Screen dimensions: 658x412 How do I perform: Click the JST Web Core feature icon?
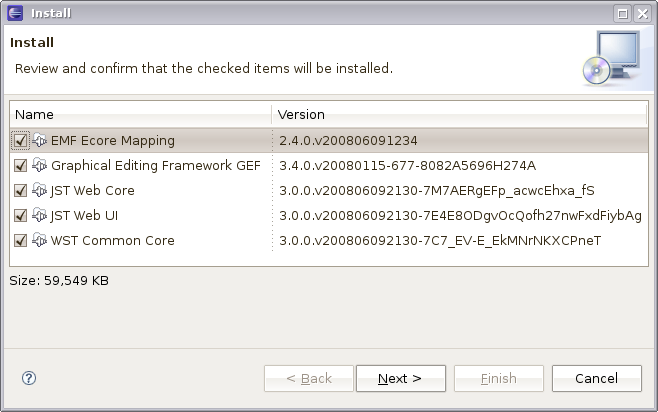click(x=40, y=191)
